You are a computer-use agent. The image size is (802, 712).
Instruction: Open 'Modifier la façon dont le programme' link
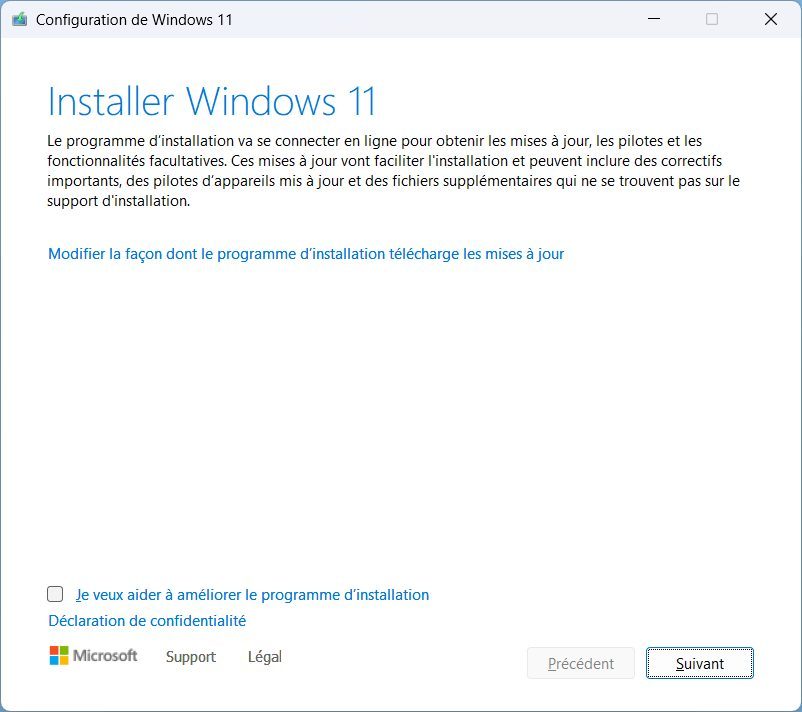coord(306,254)
